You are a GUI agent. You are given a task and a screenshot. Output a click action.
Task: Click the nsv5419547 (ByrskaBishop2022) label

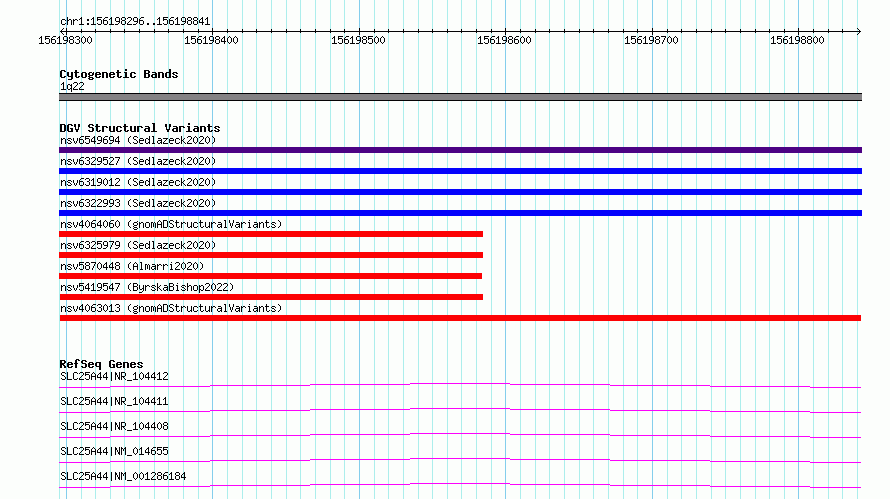[x=147, y=287]
